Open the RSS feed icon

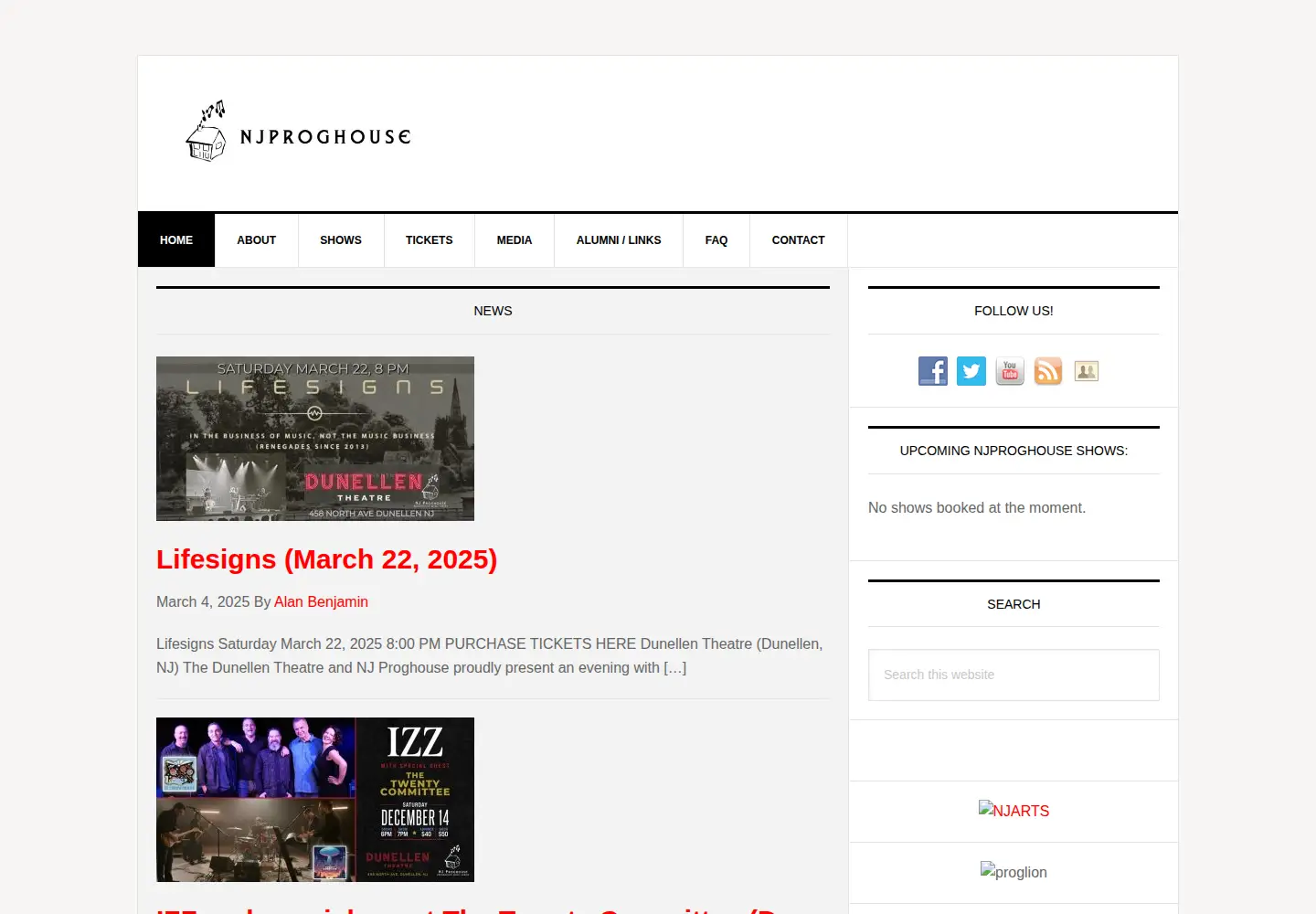(1048, 371)
